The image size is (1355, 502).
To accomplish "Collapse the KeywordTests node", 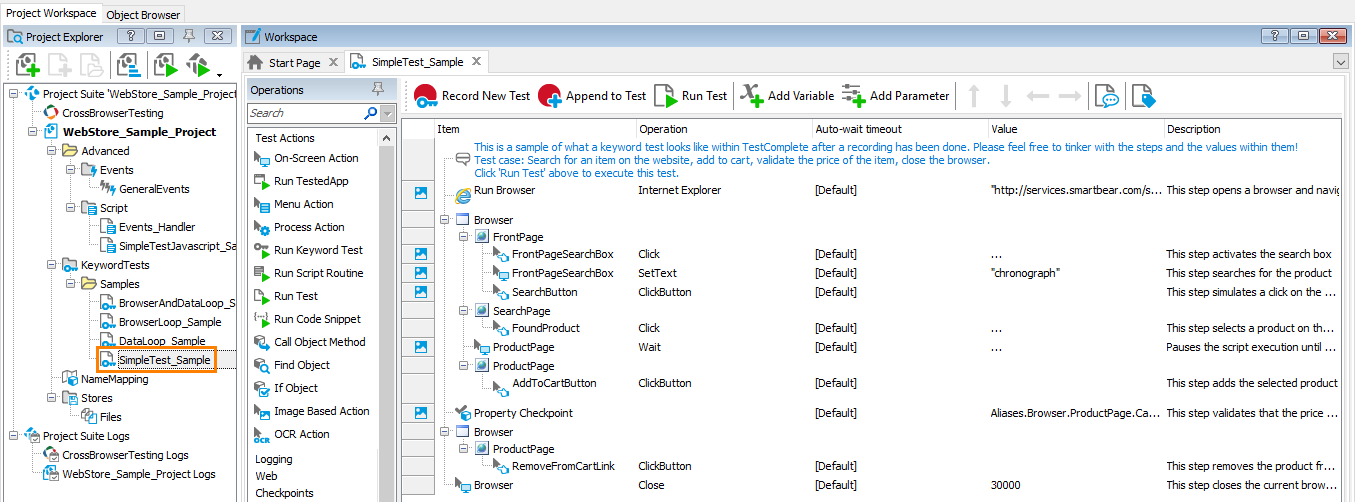I will pos(51,265).
